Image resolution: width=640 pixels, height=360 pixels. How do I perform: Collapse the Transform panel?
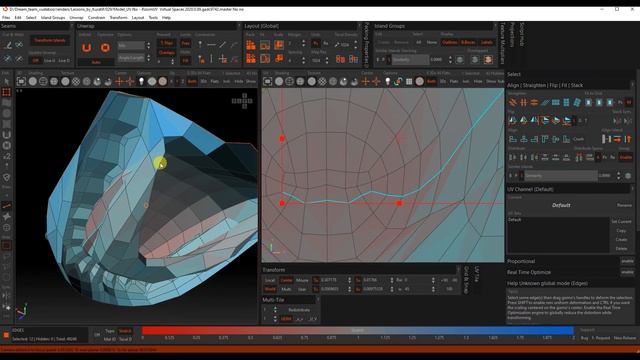coord(458,270)
